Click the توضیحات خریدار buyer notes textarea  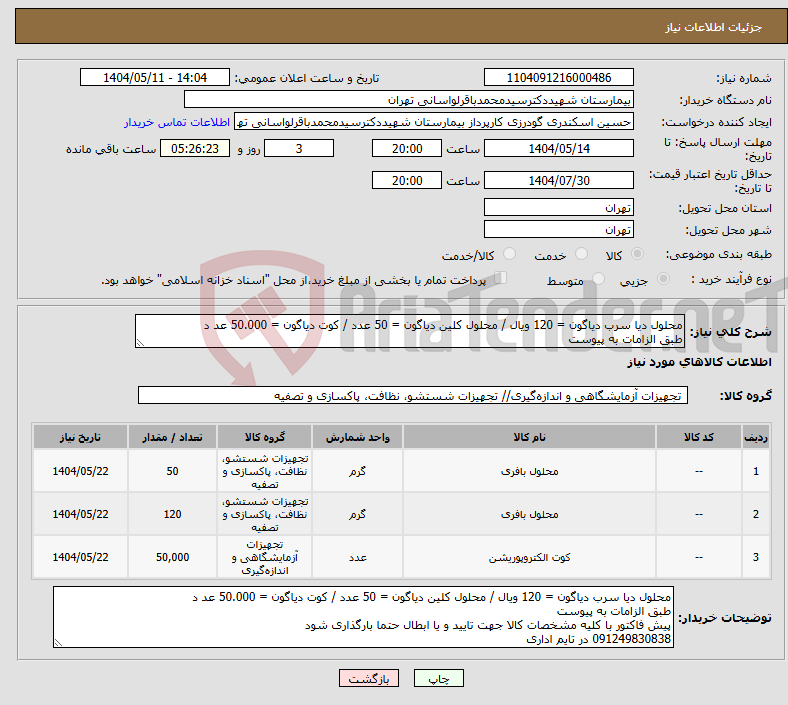pyautogui.click(x=363, y=617)
